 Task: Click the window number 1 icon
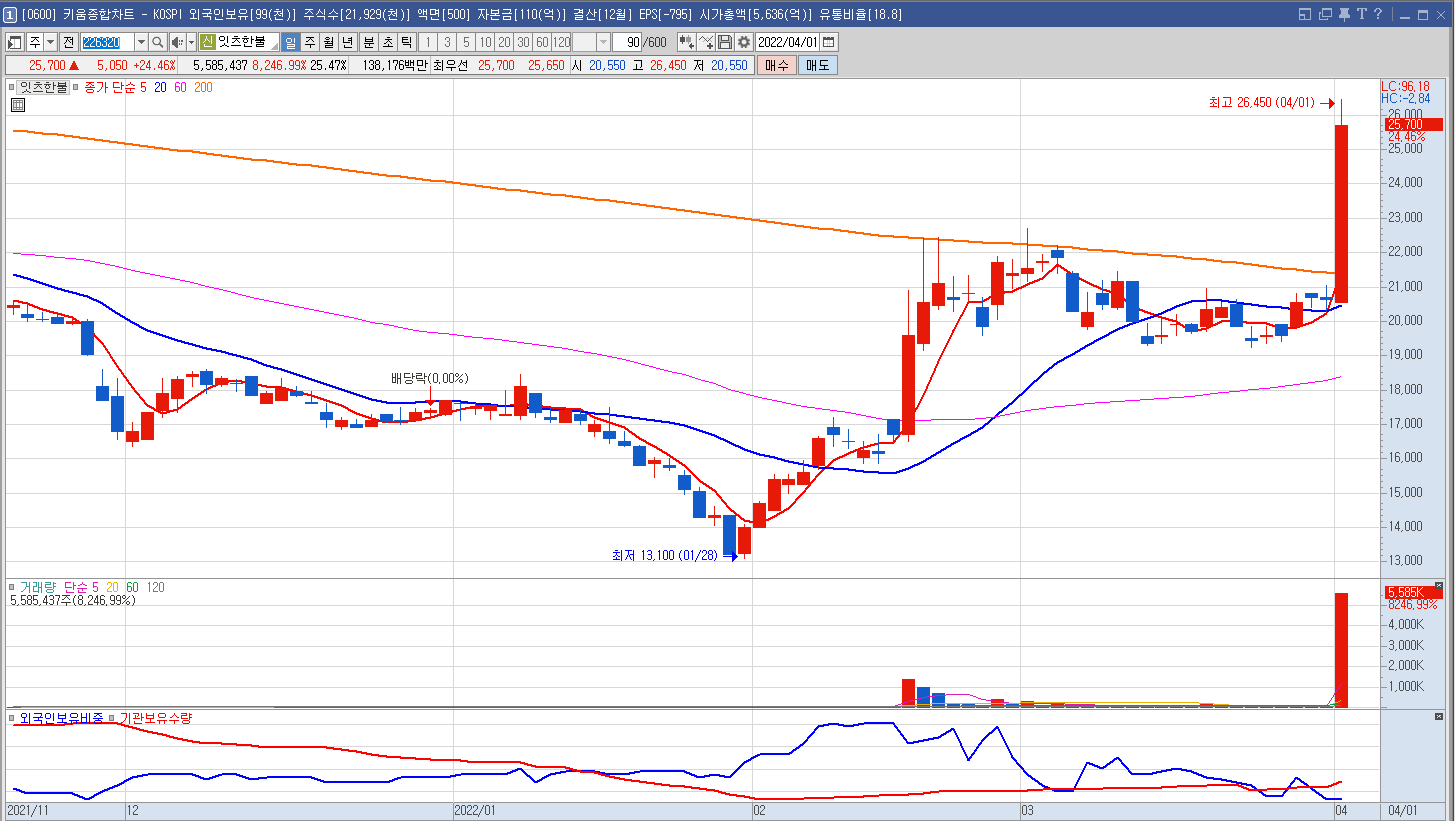coord(9,14)
